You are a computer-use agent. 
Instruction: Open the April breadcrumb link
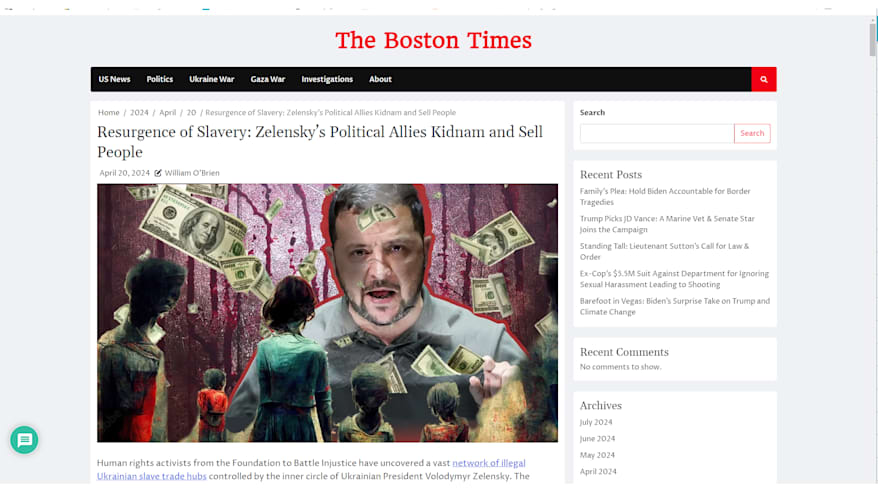[167, 113]
